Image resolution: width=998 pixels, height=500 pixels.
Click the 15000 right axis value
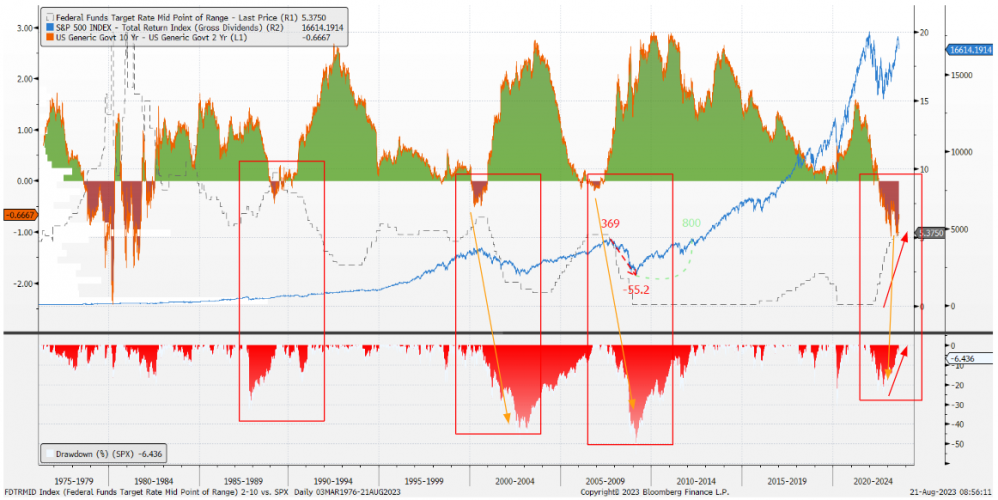click(x=960, y=75)
